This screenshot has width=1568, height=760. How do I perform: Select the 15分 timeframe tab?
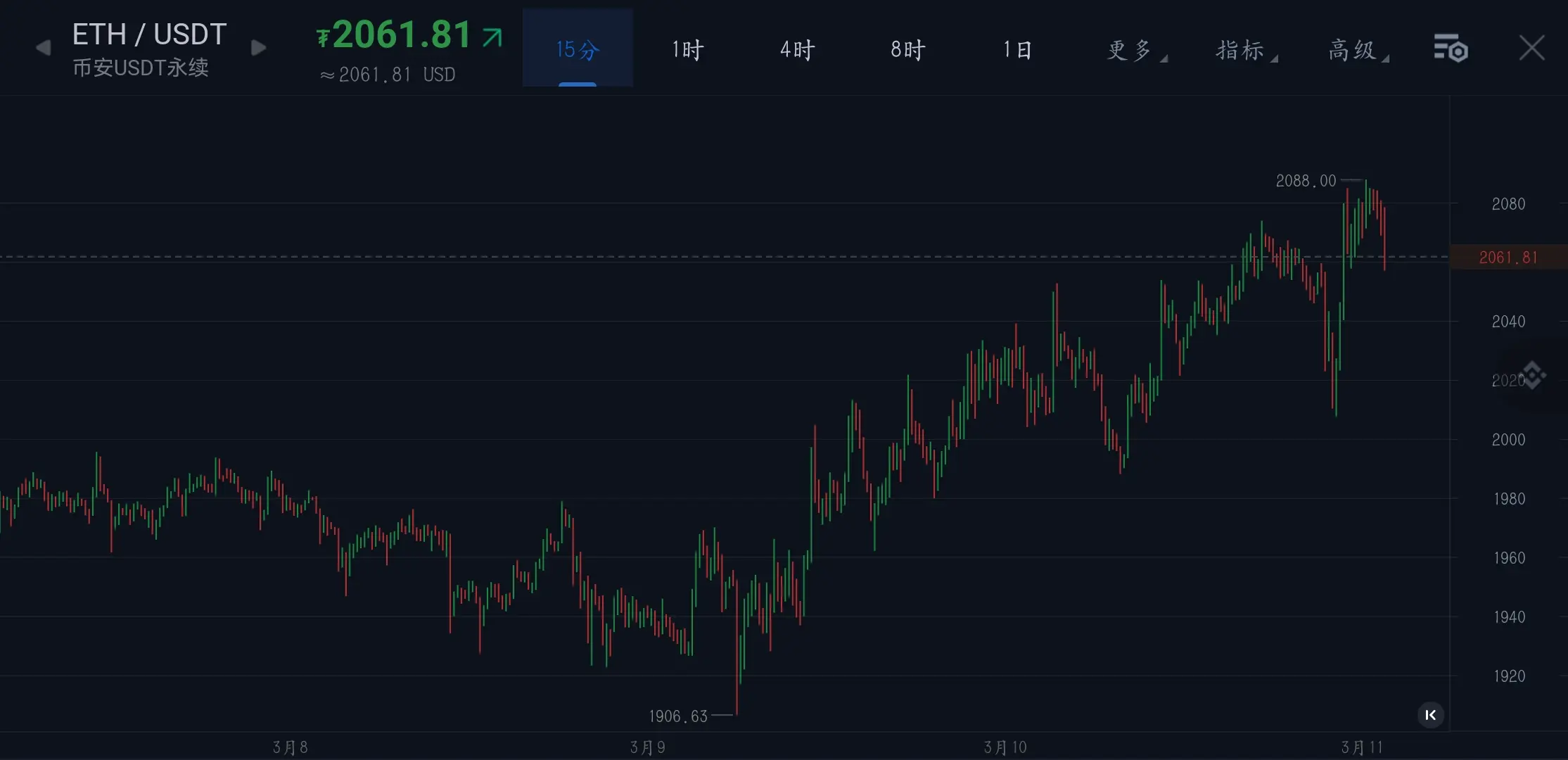click(578, 49)
